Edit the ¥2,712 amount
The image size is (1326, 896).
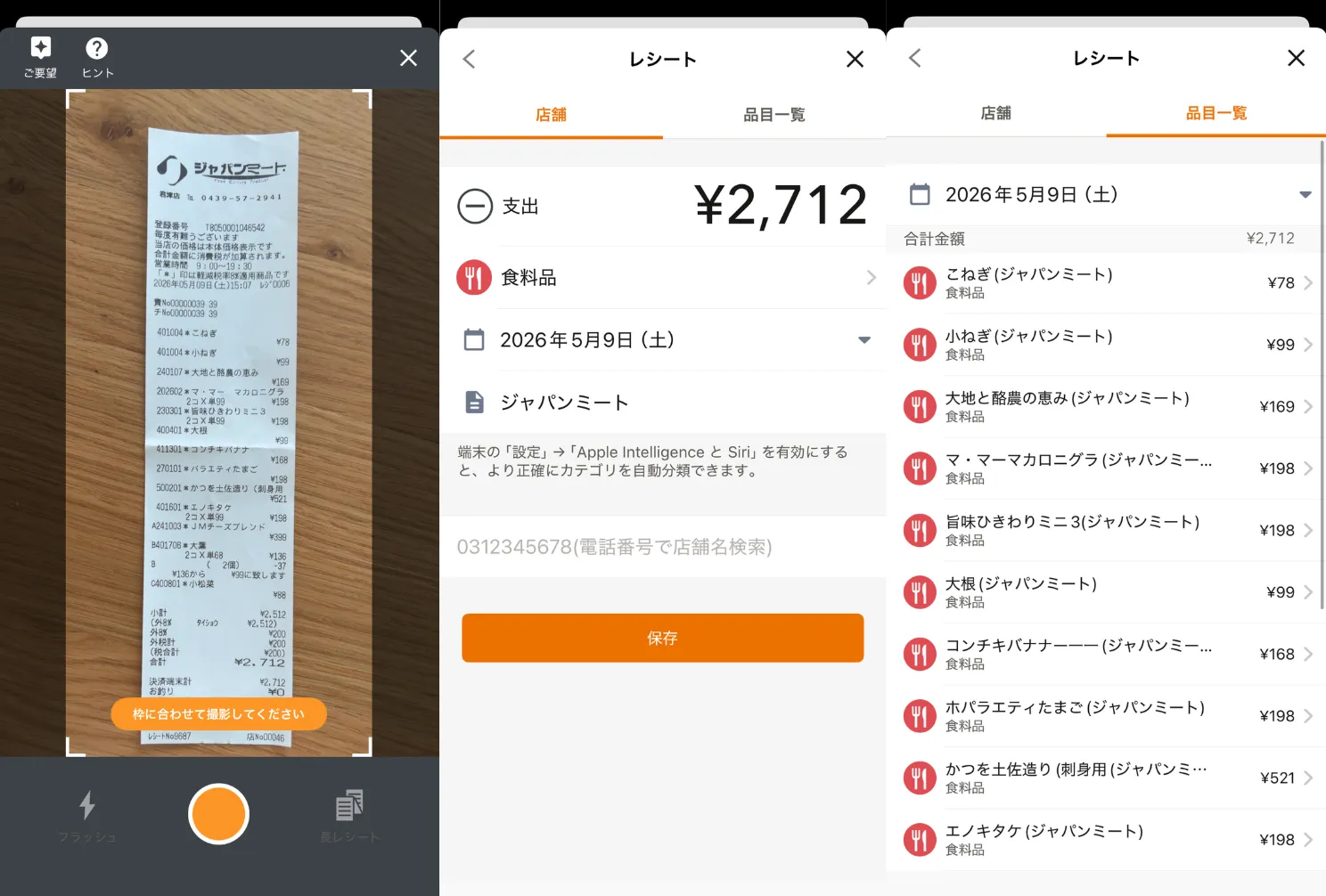781,205
